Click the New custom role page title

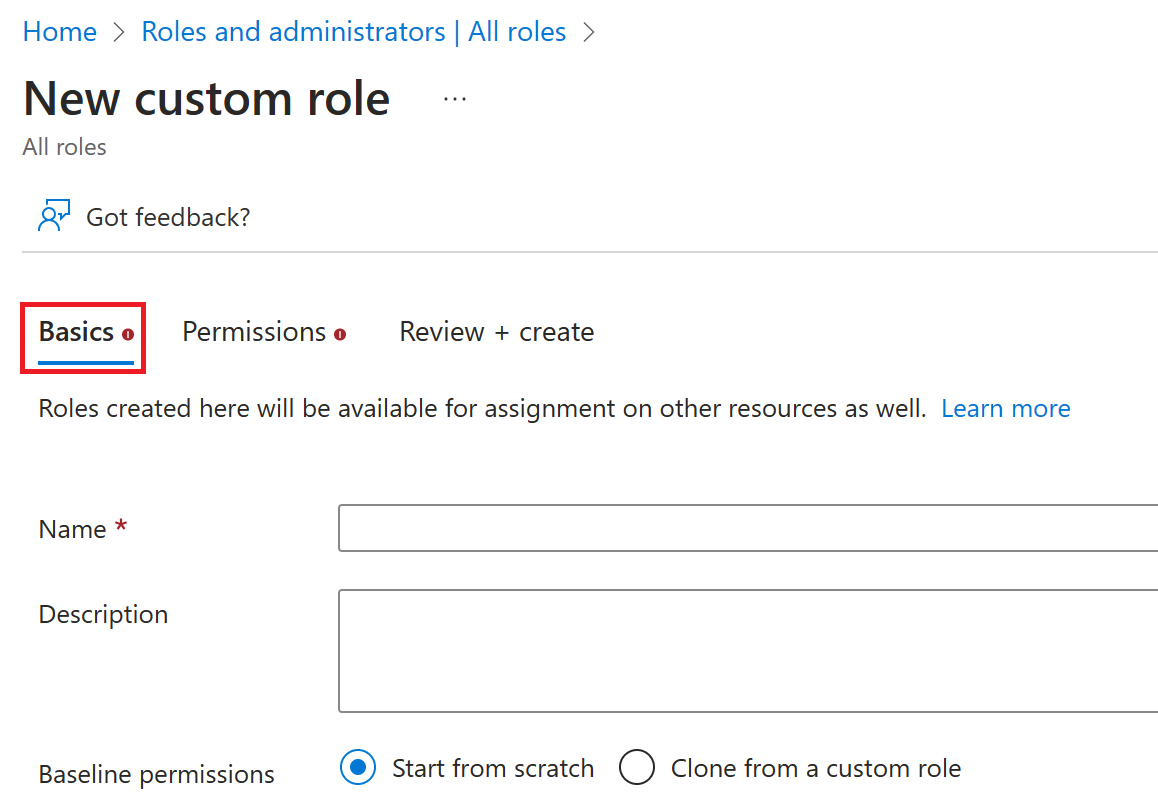click(206, 98)
